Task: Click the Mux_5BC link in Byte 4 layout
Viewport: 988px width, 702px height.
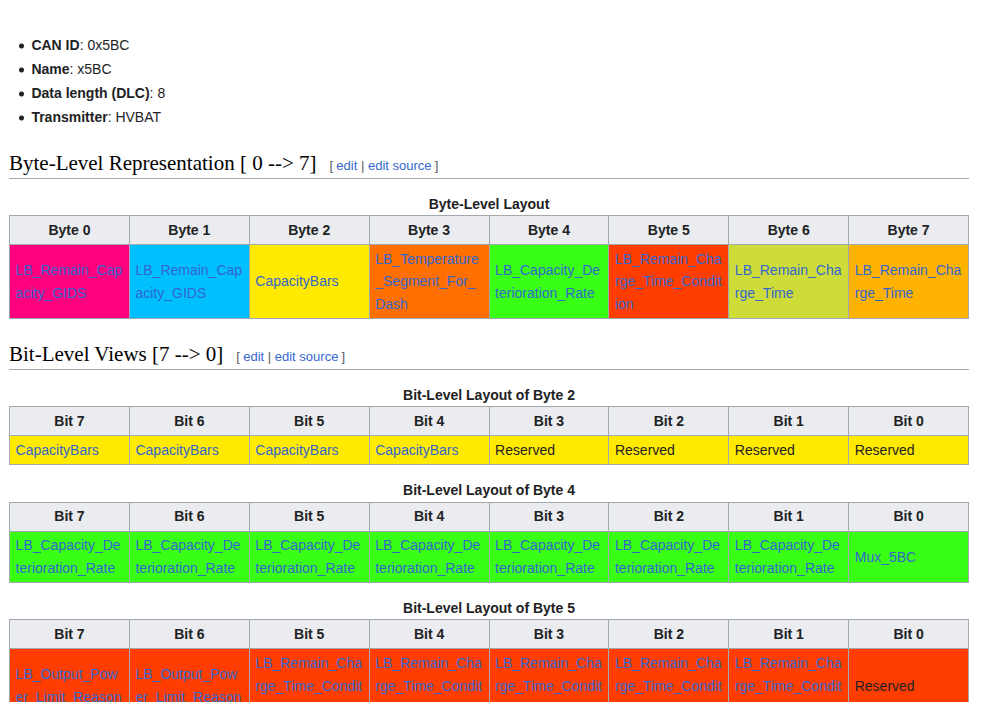Action: coord(885,557)
